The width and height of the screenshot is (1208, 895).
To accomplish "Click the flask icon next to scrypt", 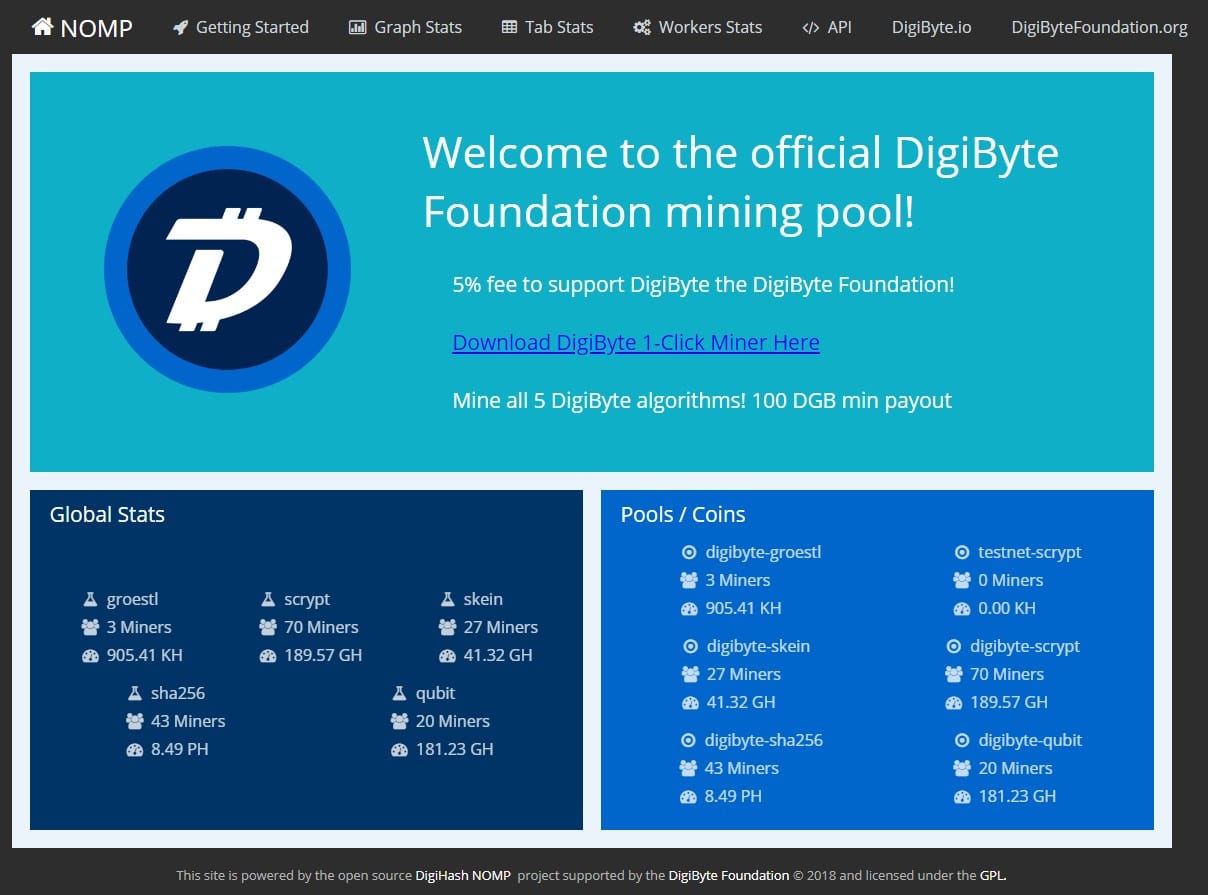I will point(267,600).
